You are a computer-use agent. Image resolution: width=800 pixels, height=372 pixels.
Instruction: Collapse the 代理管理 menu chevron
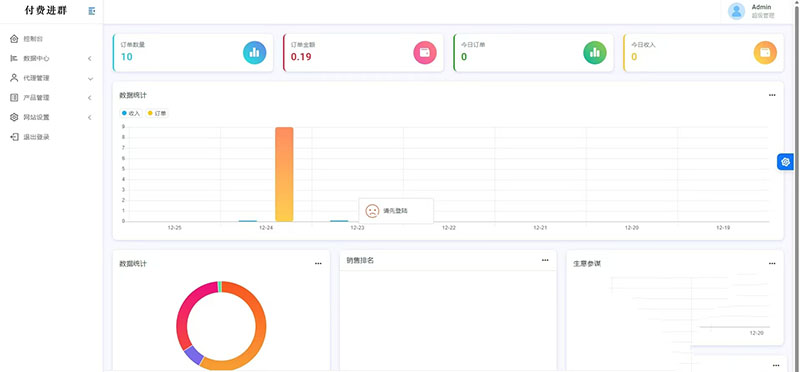pos(90,79)
